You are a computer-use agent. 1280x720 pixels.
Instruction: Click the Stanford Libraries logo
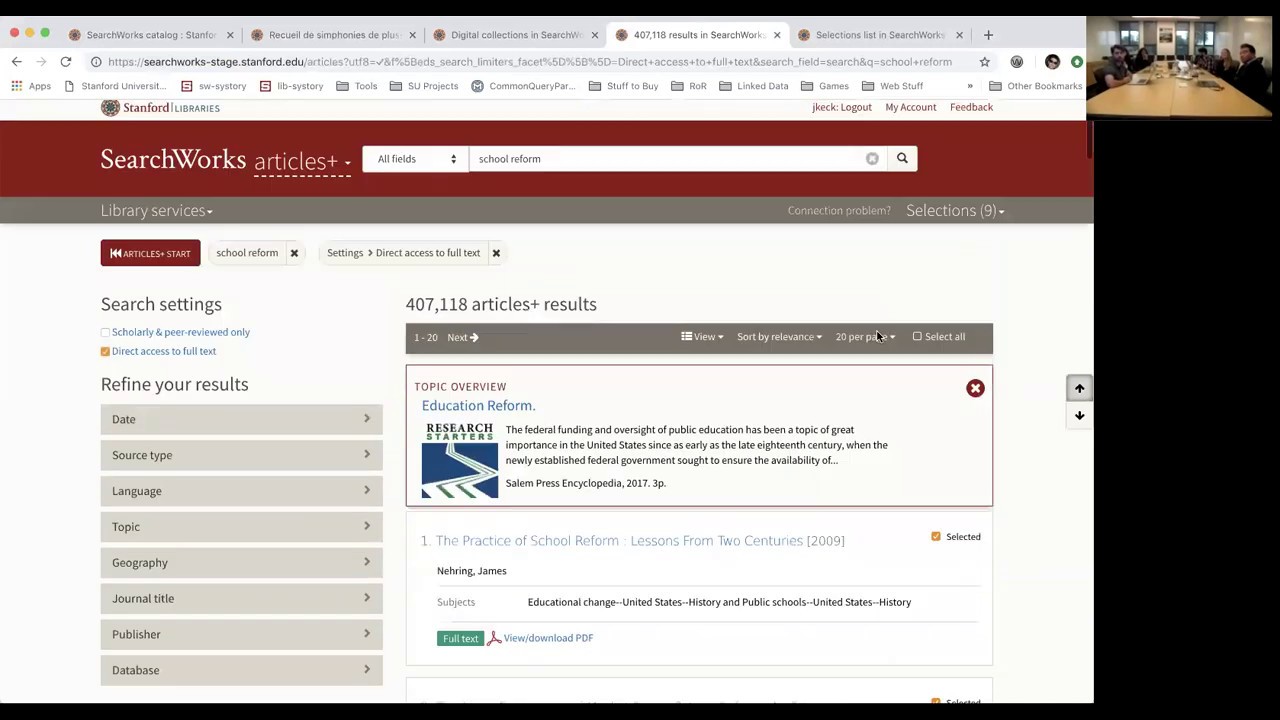[160, 107]
